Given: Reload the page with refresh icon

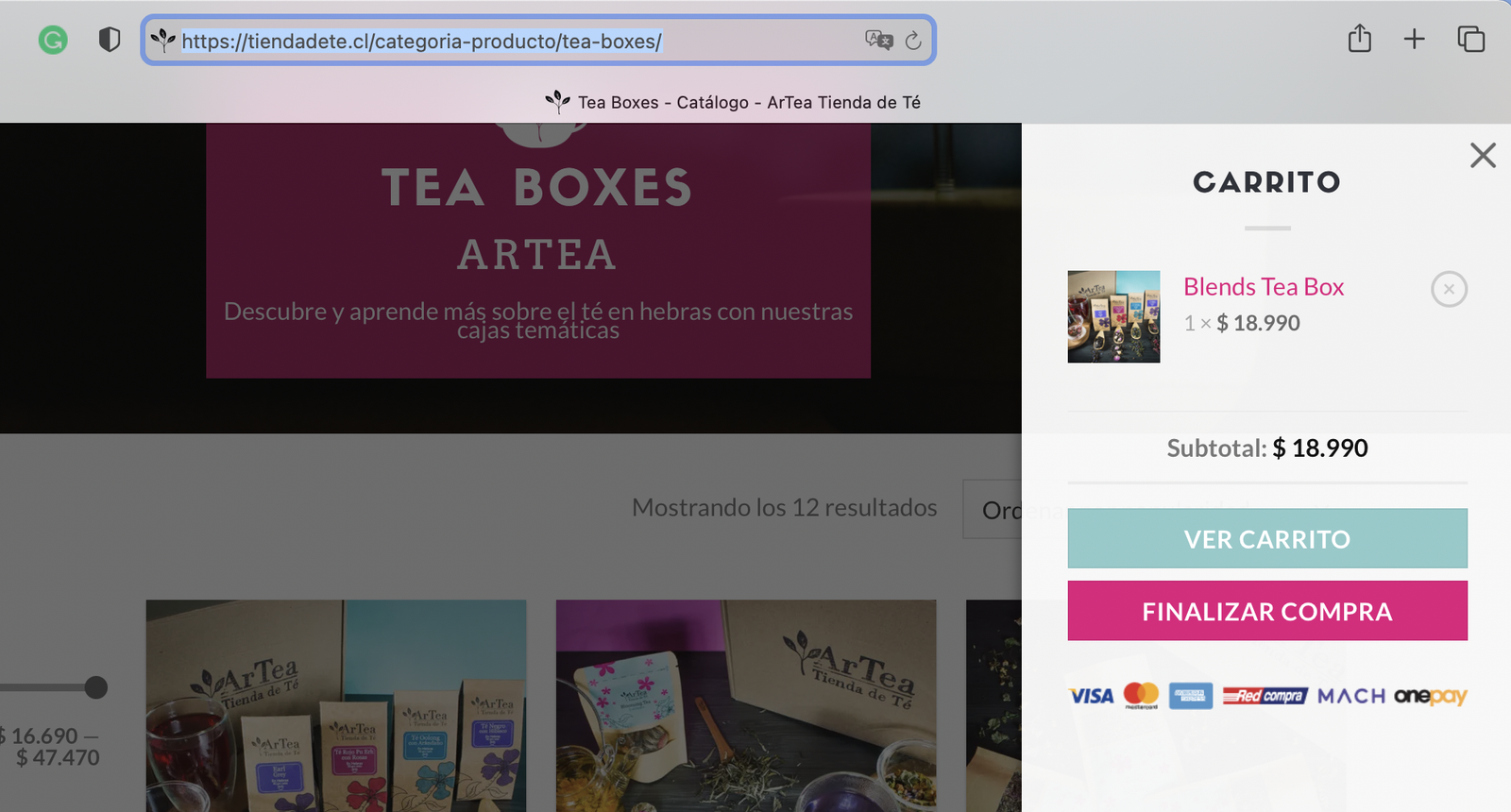Looking at the screenshot, I should [x=913, y=41].
